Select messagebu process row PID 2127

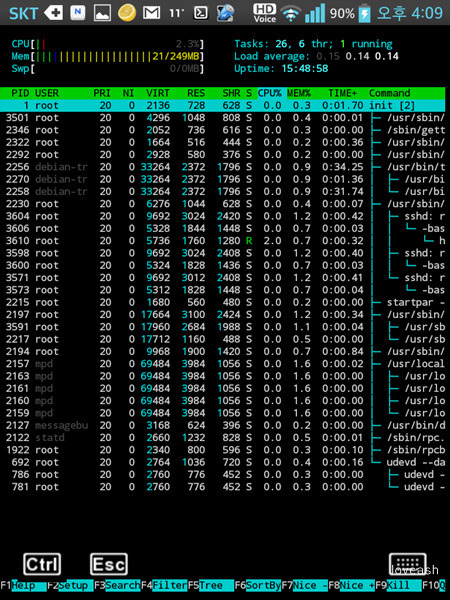point(223,425)
